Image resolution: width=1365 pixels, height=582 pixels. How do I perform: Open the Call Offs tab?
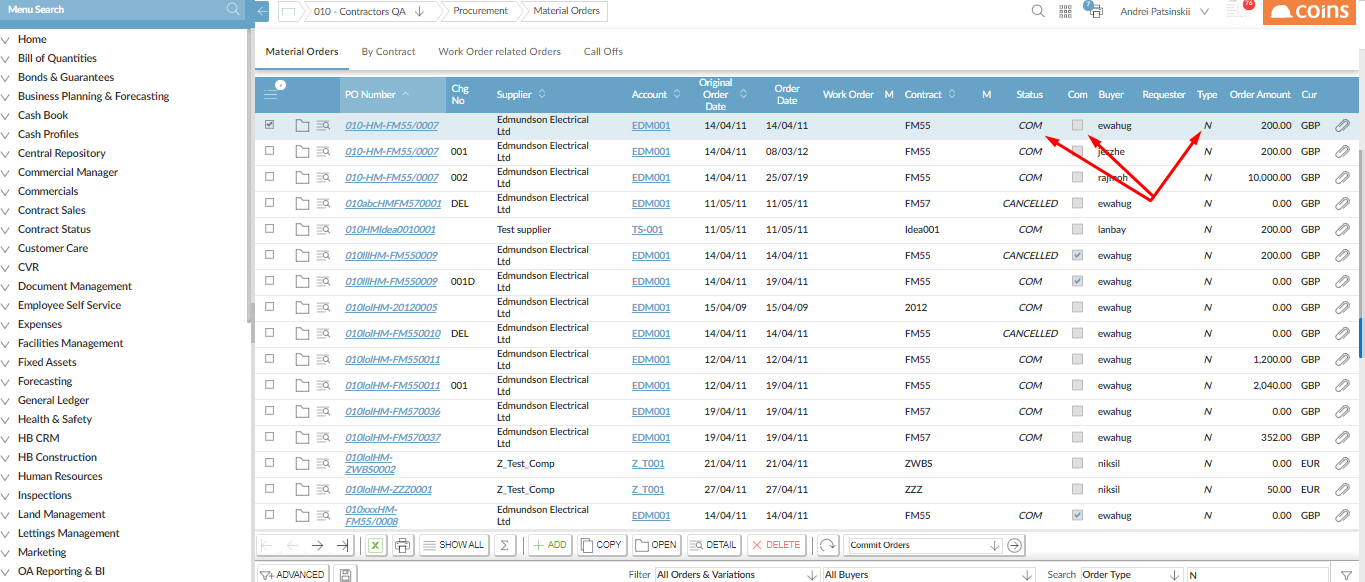[x=603, y=51]
